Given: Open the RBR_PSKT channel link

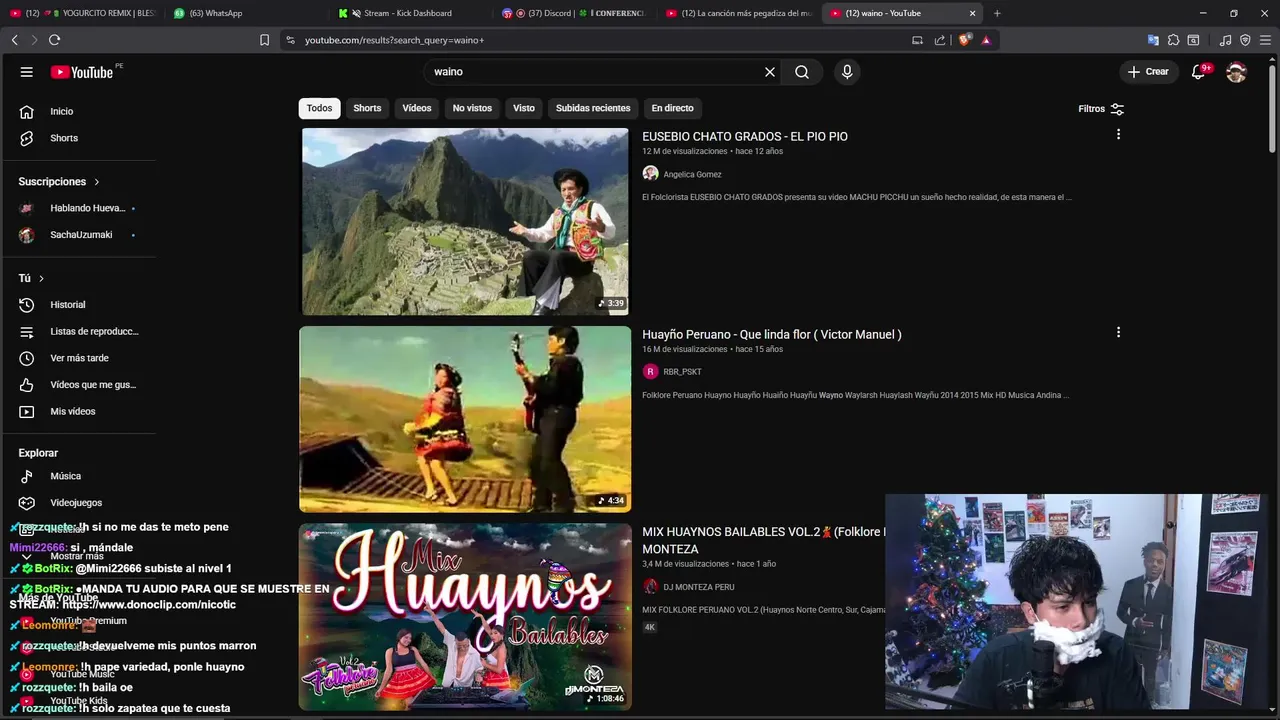Looking at the screenshot, I should (x=682, y=372).
